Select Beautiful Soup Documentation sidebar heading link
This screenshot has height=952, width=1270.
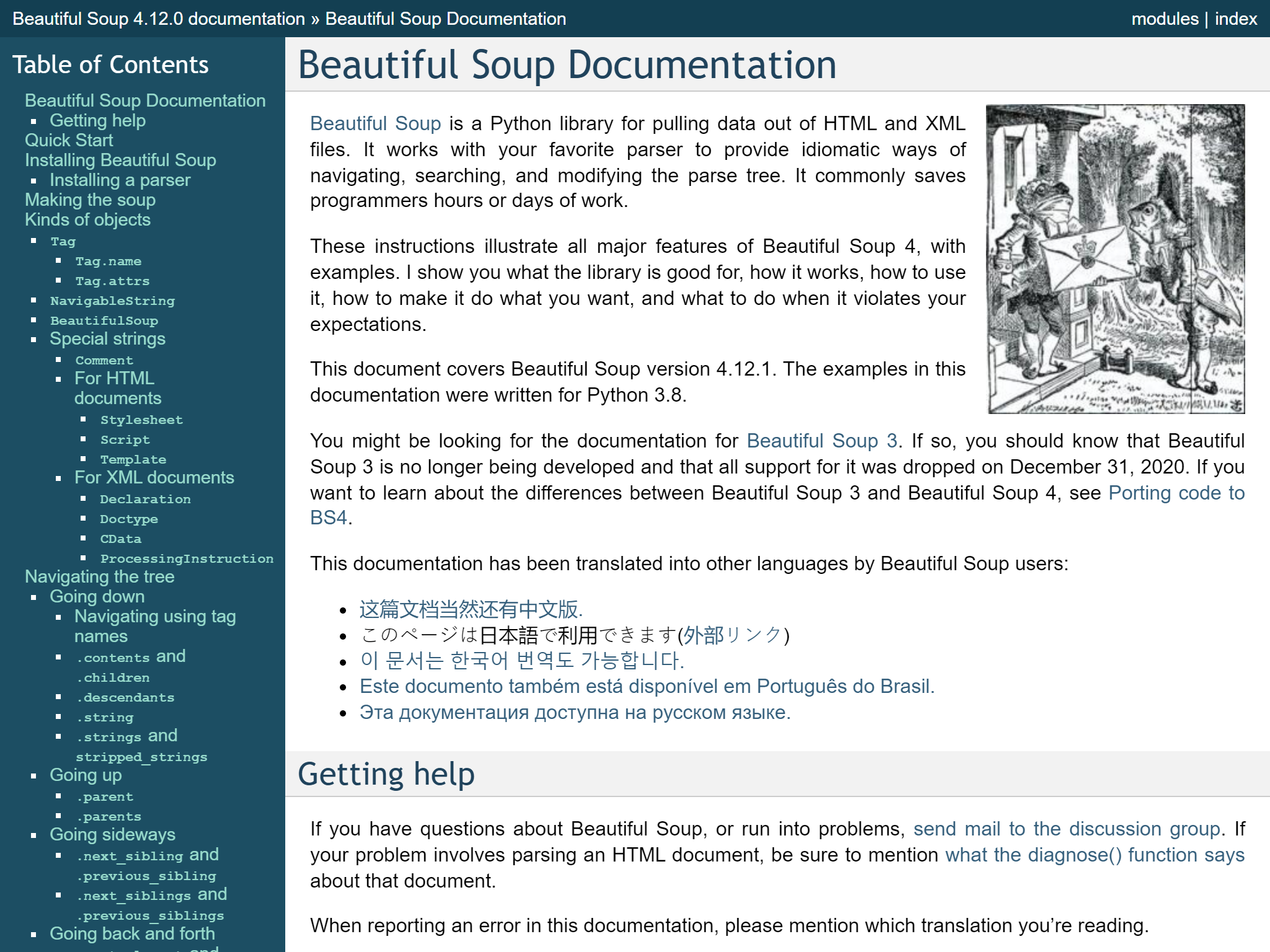[x=145, y=100]
